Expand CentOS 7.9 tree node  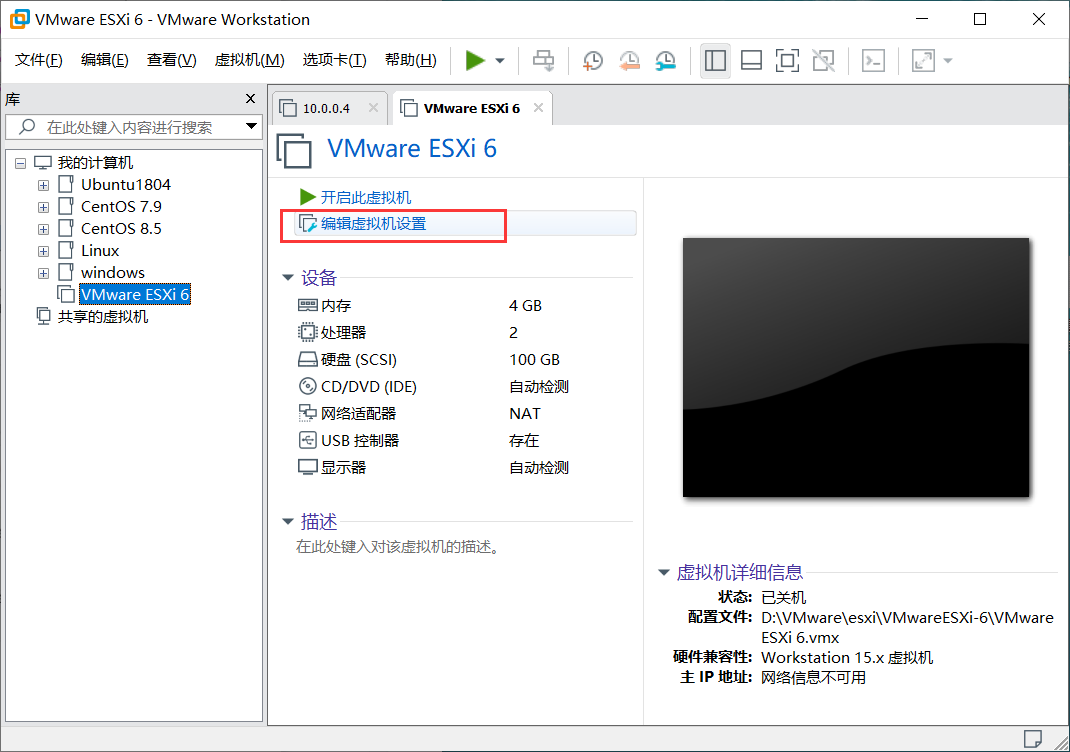click(43, 207)
